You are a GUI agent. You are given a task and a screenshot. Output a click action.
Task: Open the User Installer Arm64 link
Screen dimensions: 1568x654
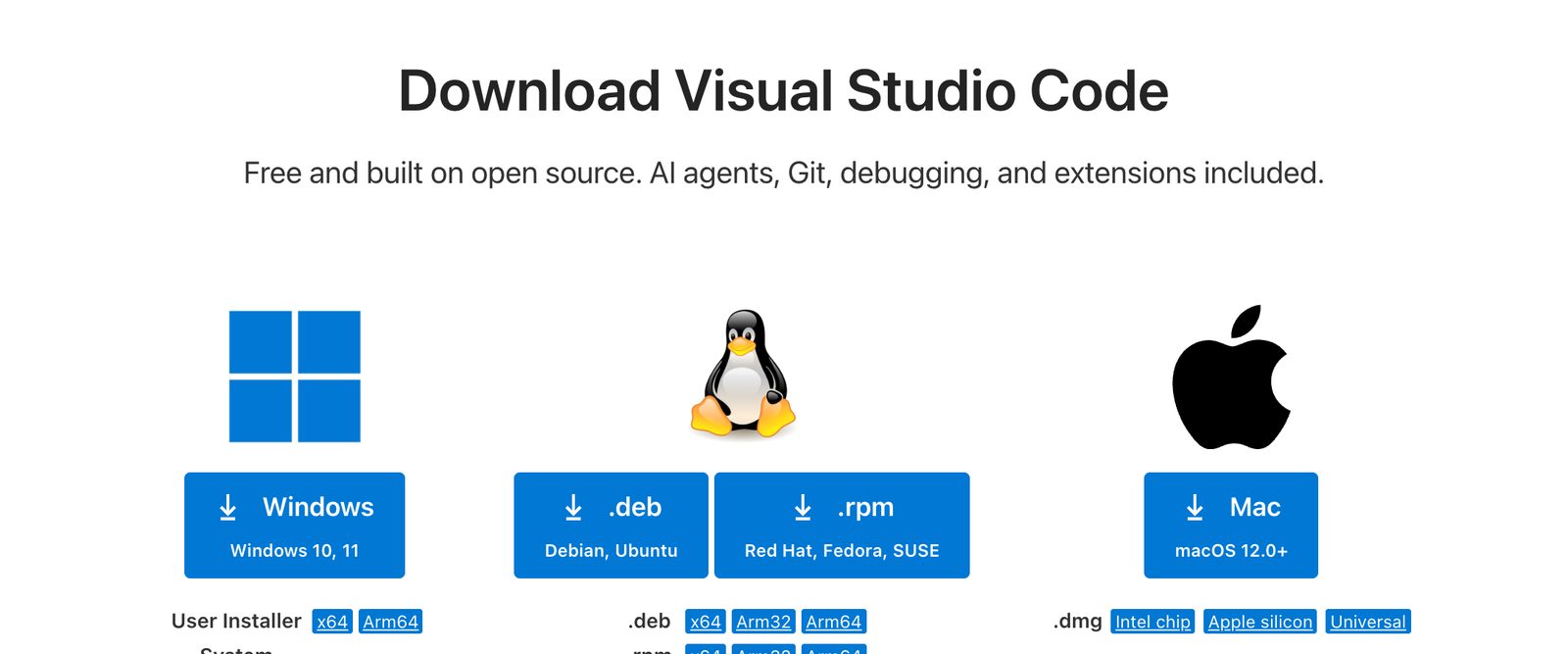click(x=390, y=622)
